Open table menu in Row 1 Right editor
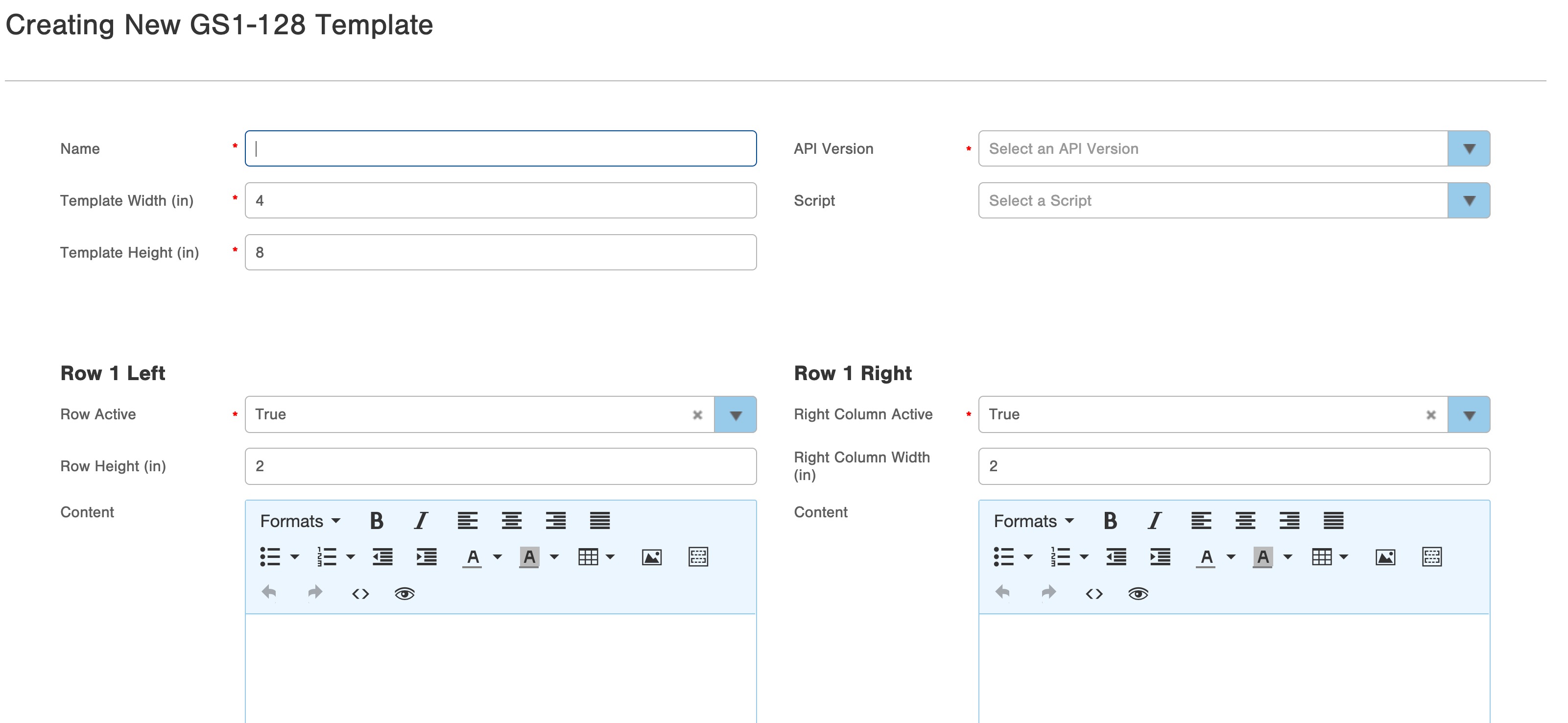The image size is (1568, 723). tap(1330, 557)
